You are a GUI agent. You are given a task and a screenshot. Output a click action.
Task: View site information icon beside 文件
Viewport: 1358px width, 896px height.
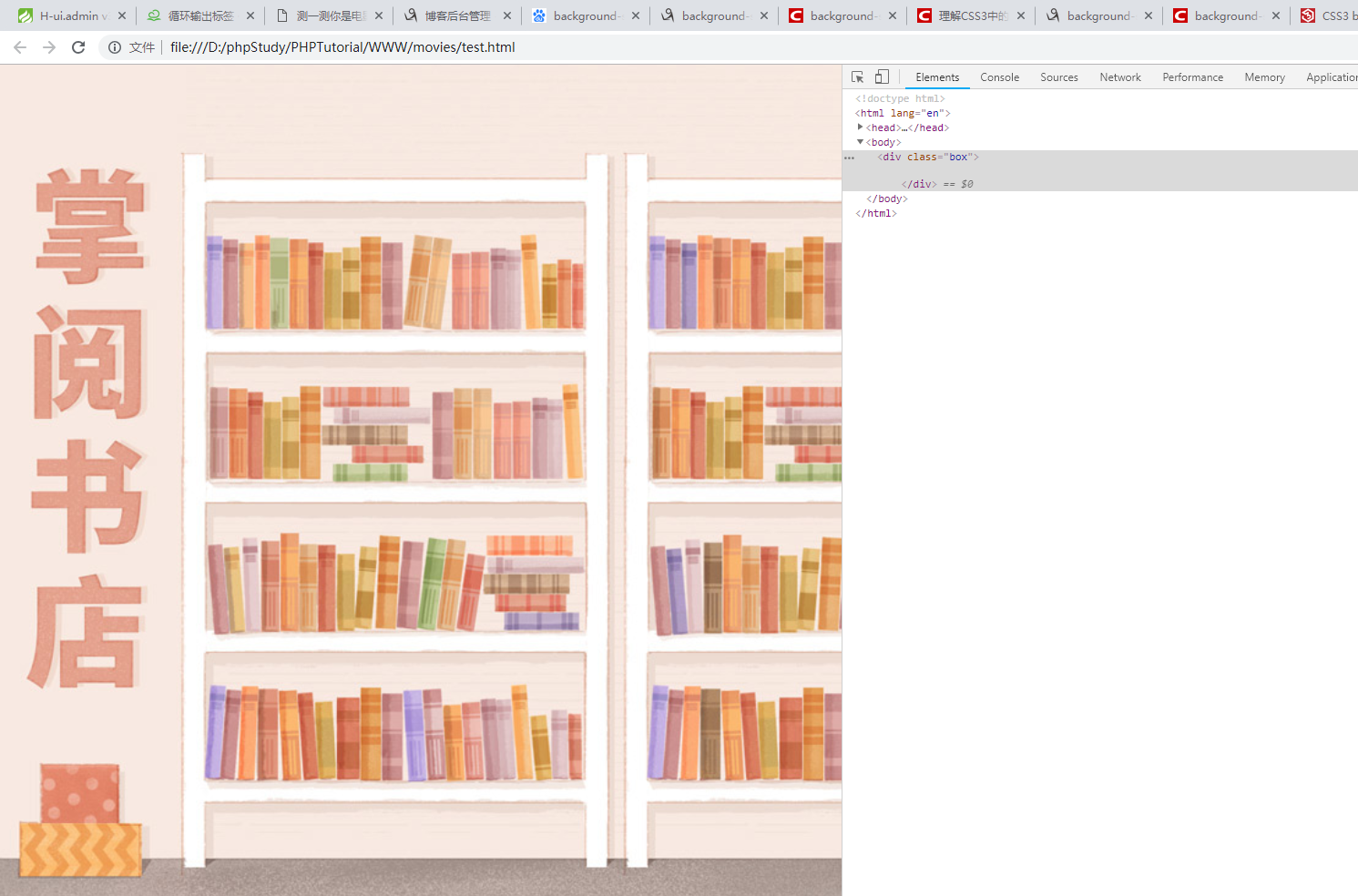(115, 47)
